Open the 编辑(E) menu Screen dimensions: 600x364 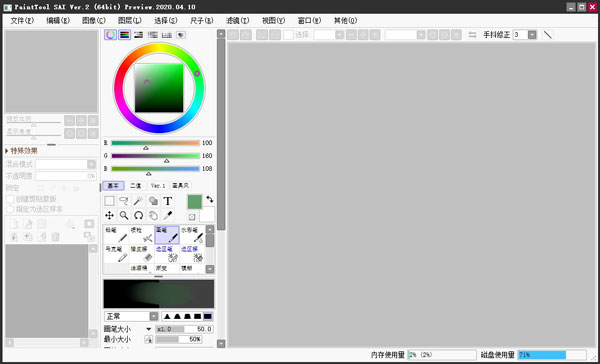[58, 21]
